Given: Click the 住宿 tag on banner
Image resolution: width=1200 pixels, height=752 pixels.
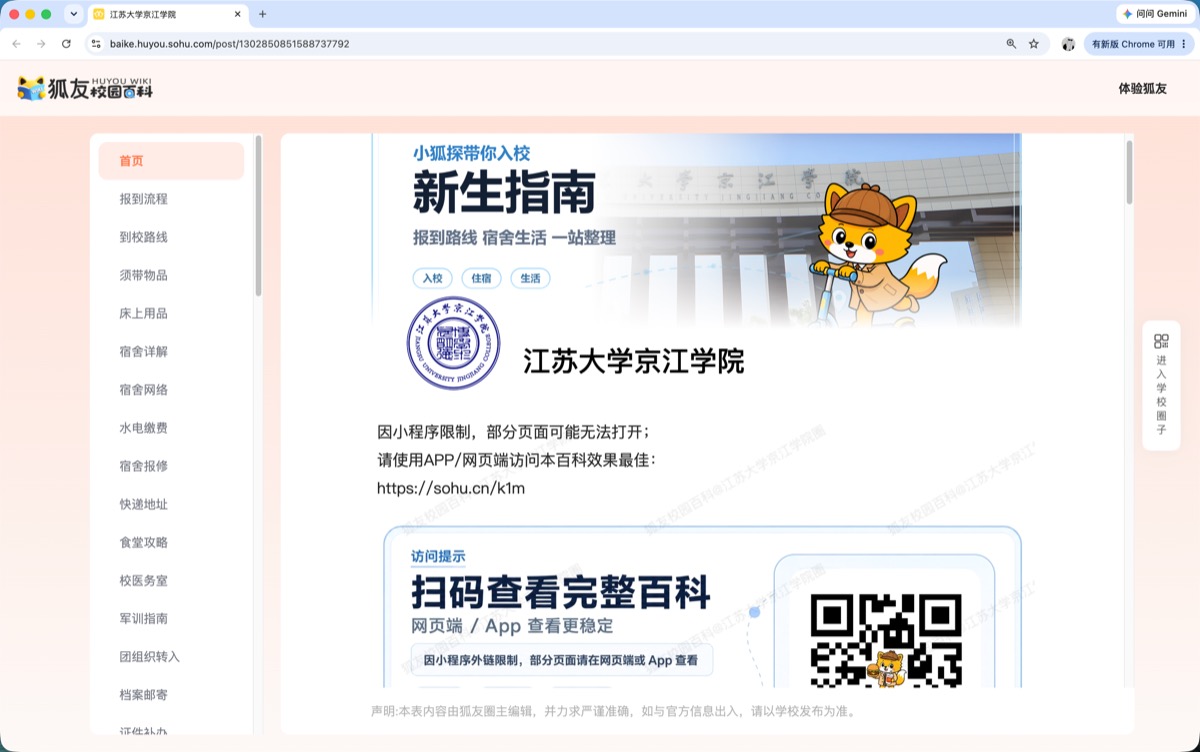Looking at the screenshot, I should (x=481, y=278).
